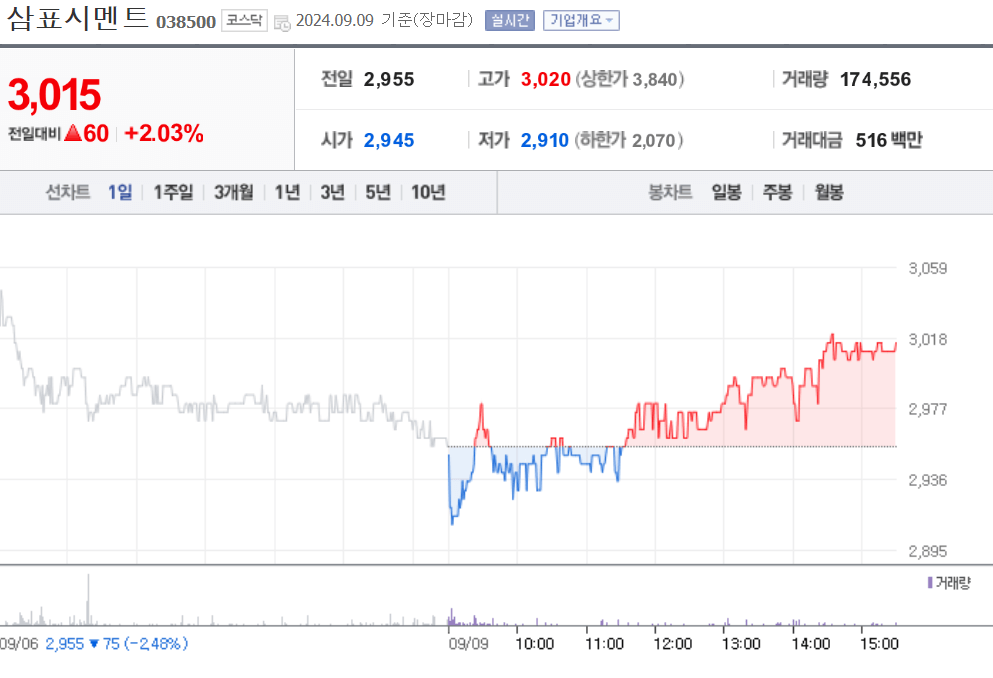Viewport: 993px width, 678px height.
Task: Click the 실시간 real-time button
Action: click(510, 20)
